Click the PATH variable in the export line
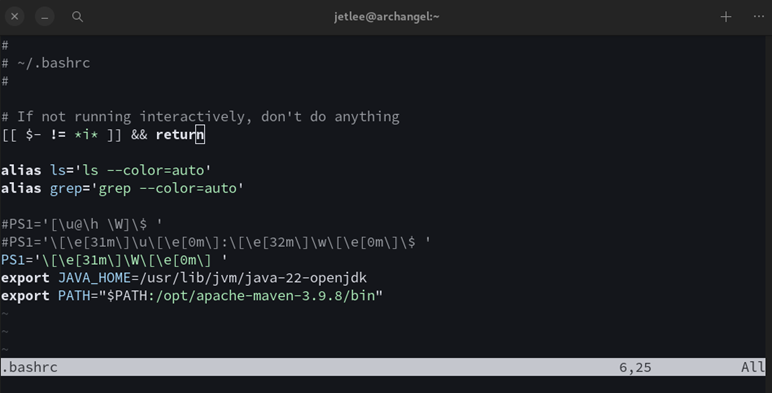 pos(74,296)
